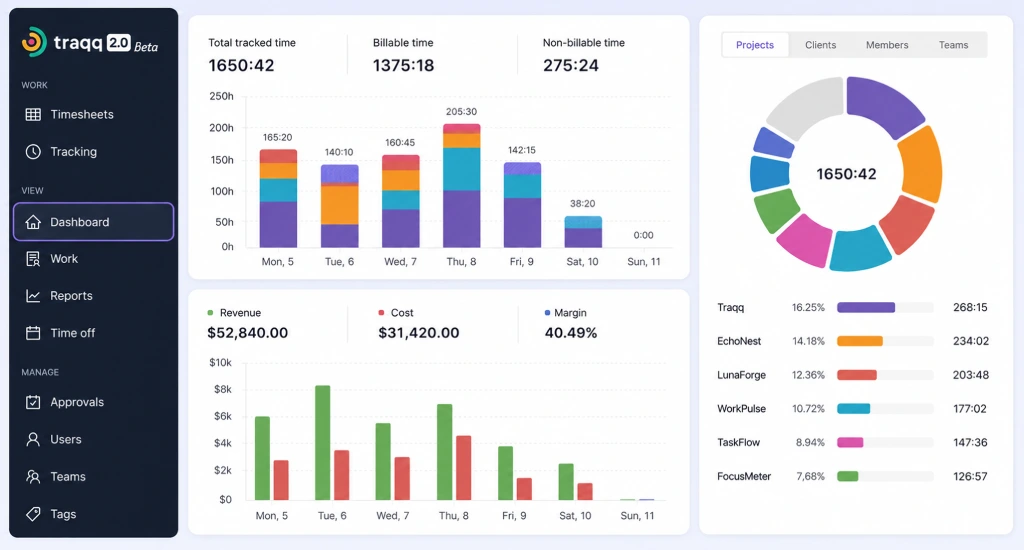The image size is (1024, 550).
Task: Click the Teams people icon
Action: (x=33, y=477)
